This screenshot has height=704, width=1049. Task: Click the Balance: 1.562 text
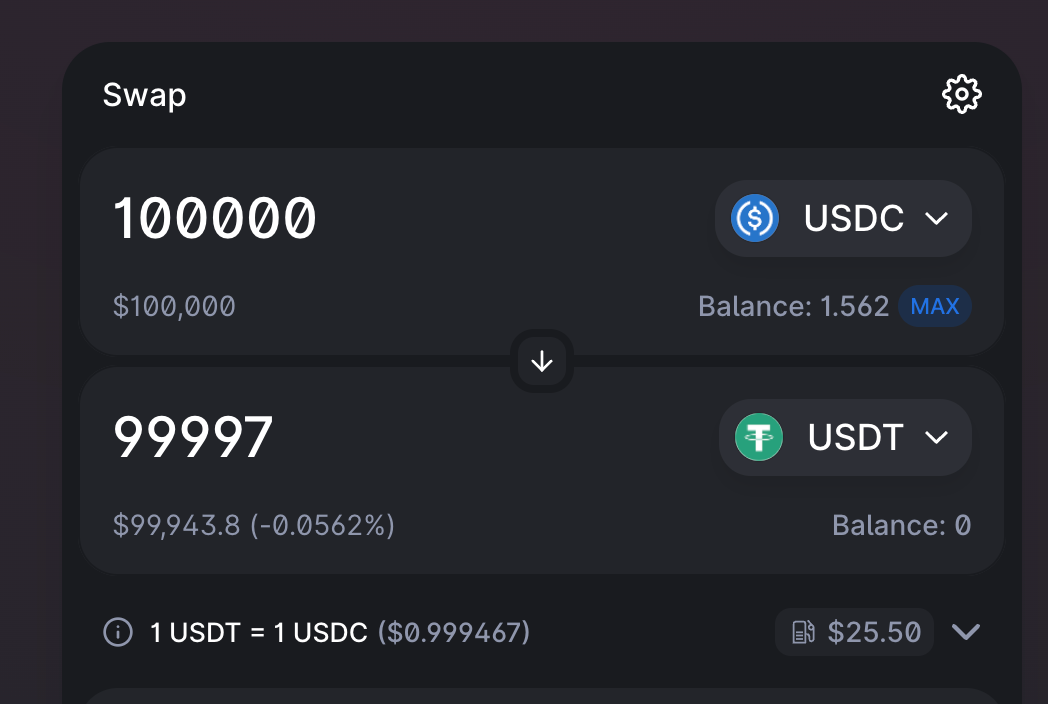[x=793, y=306]
